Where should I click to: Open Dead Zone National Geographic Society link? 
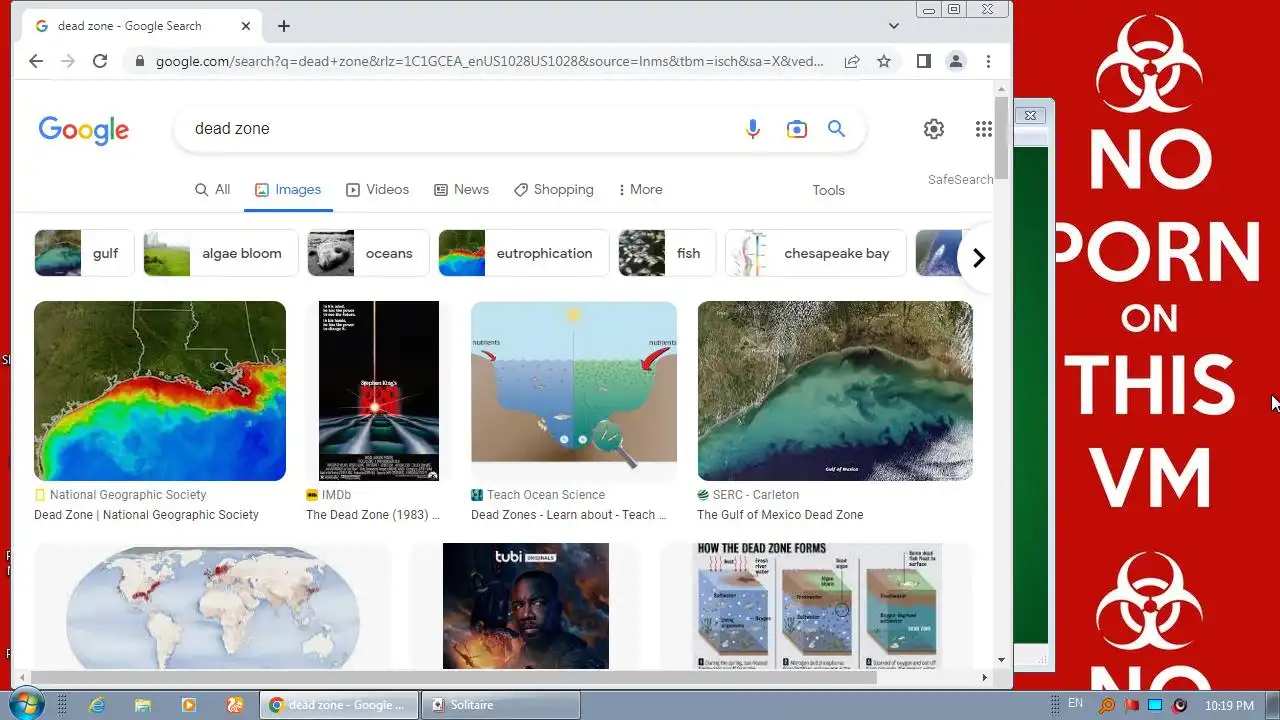click(x=146, y=515)
